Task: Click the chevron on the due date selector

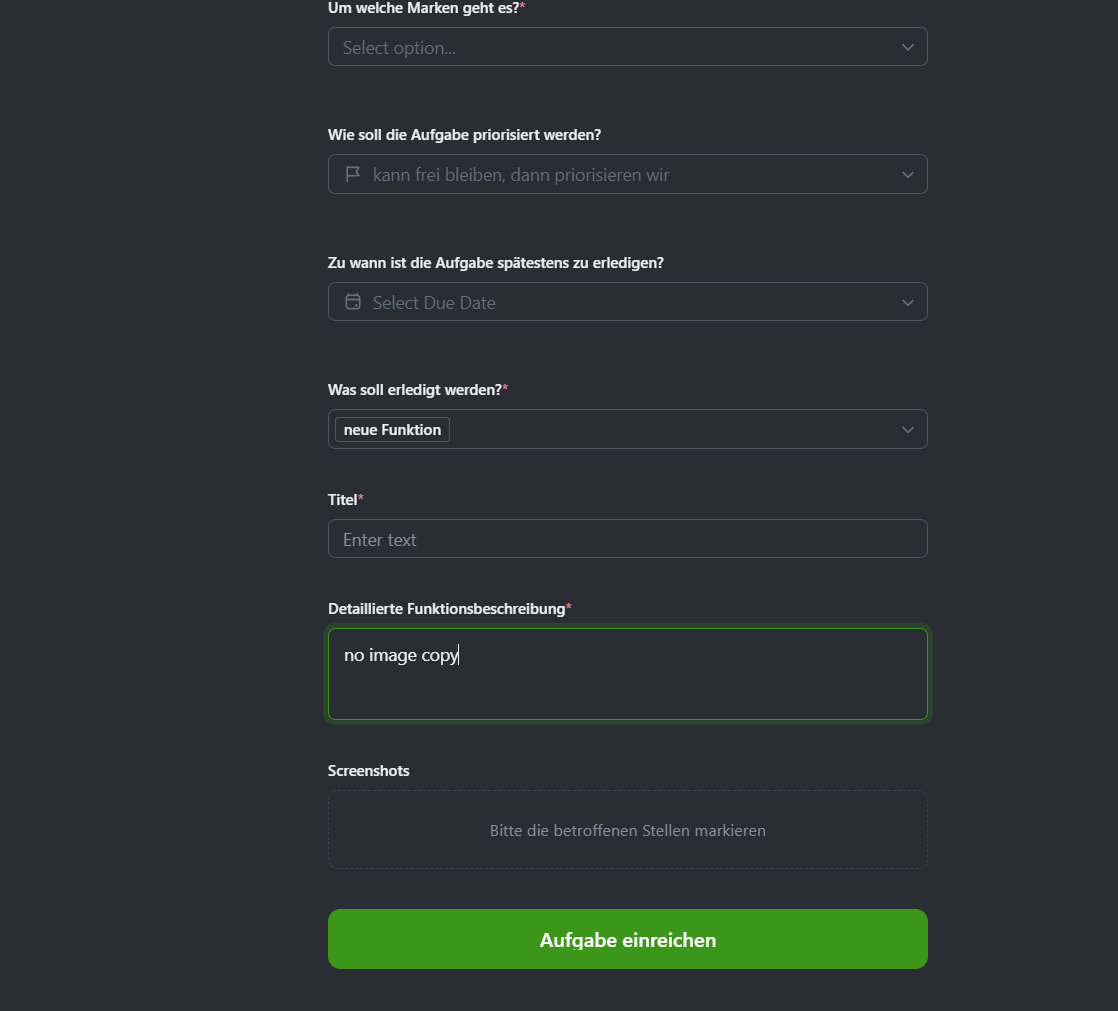Action: (x=908, y=301)
